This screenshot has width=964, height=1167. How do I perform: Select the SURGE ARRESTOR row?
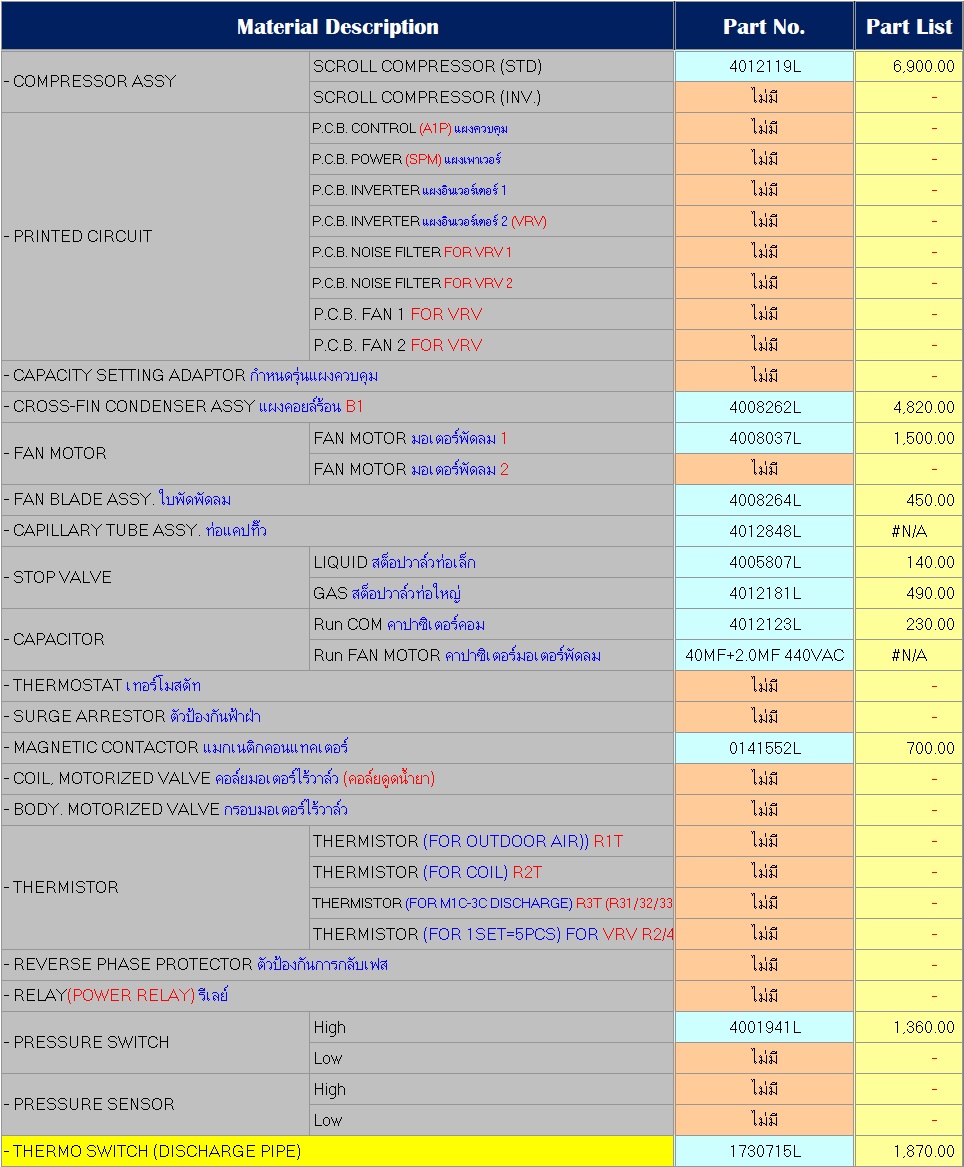(x=338, y=717)
